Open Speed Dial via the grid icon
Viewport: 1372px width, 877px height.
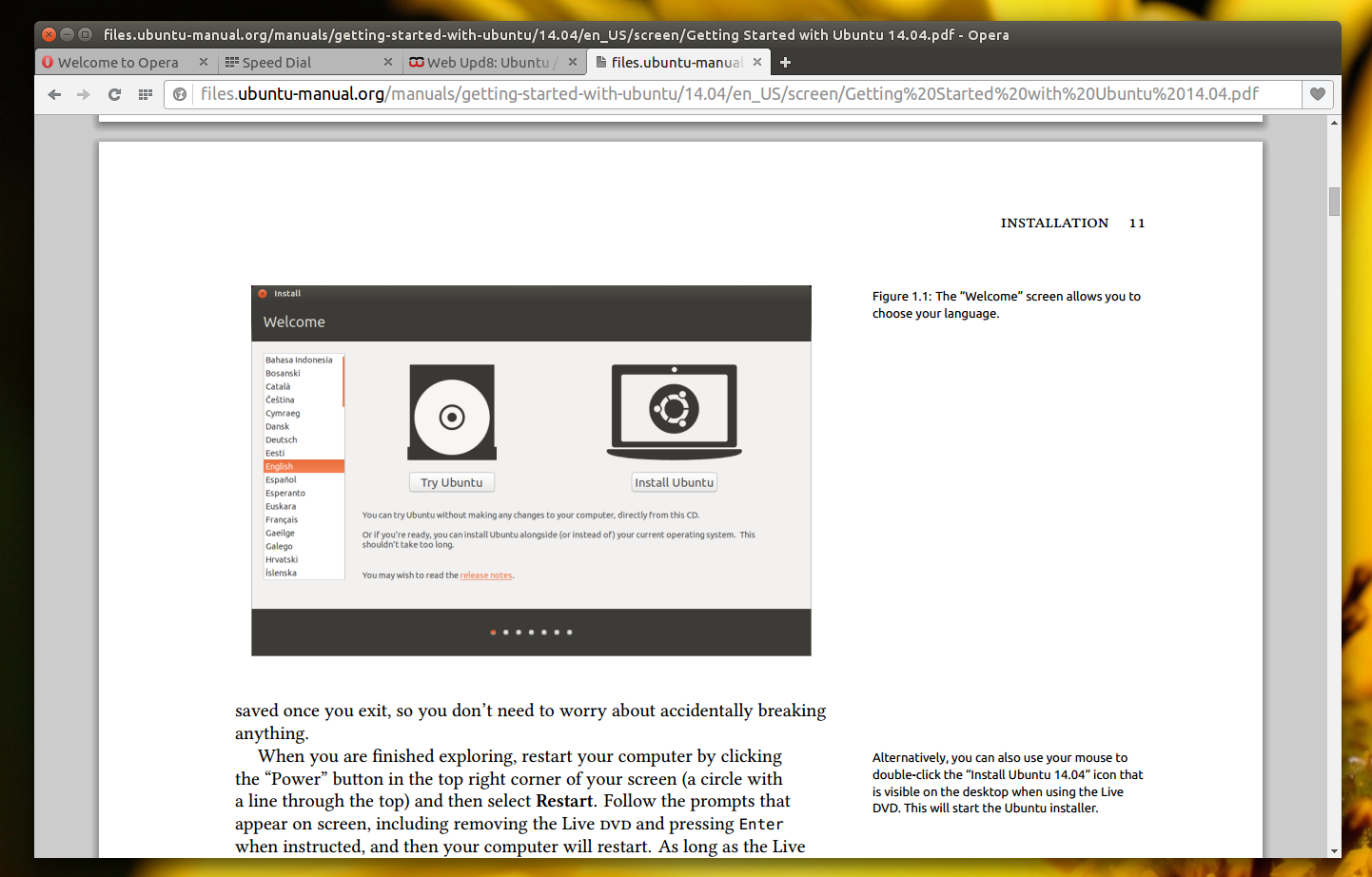click(x=145, y=94)
